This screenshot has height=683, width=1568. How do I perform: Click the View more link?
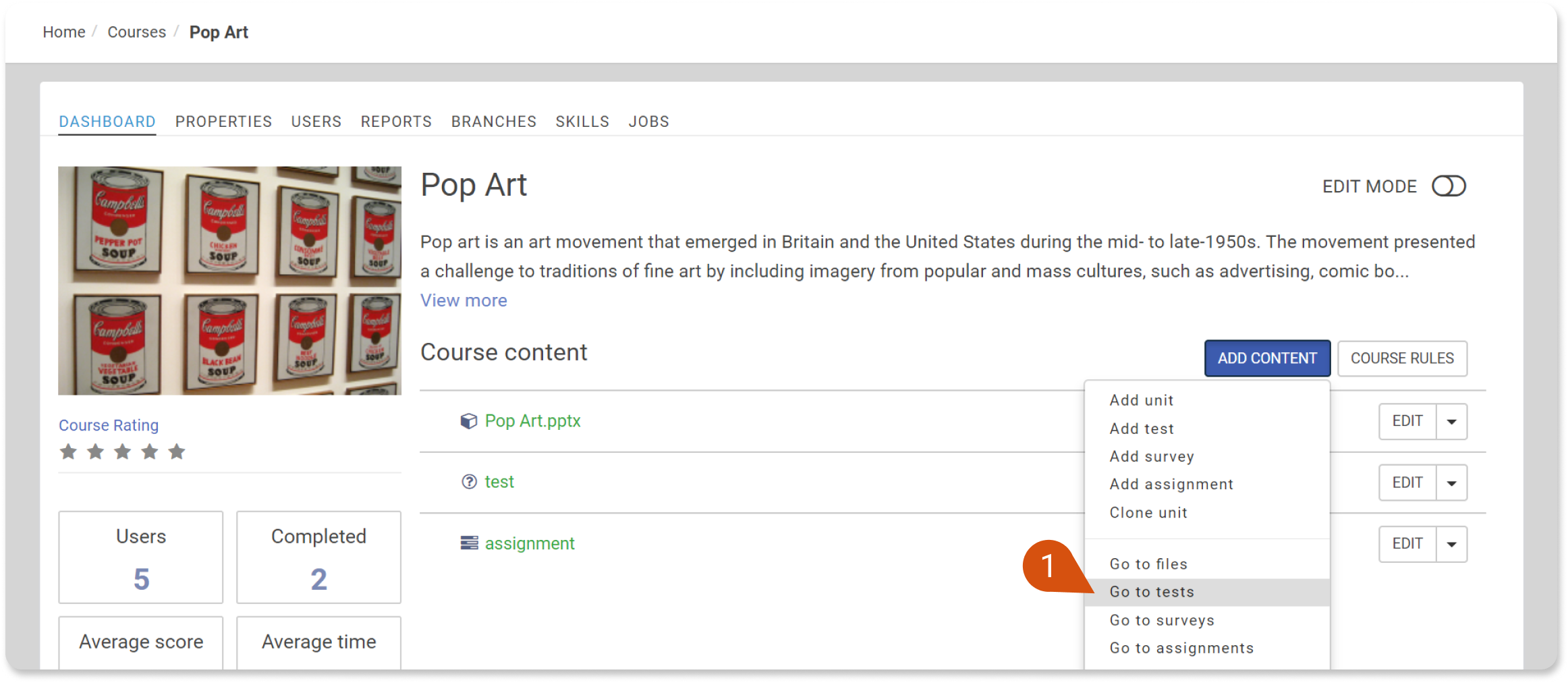(464, 300)
